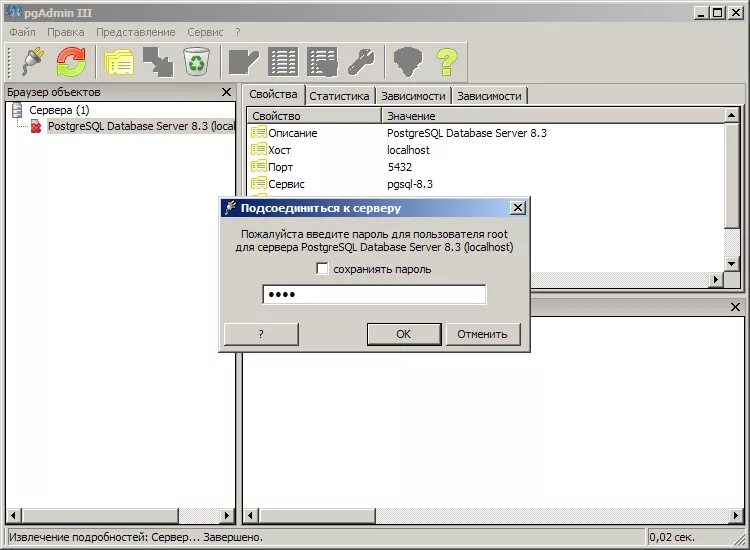Click the guru hint toolbar icon
The width and height of the screenshot is (750, 550).
(x=408, y=62)
